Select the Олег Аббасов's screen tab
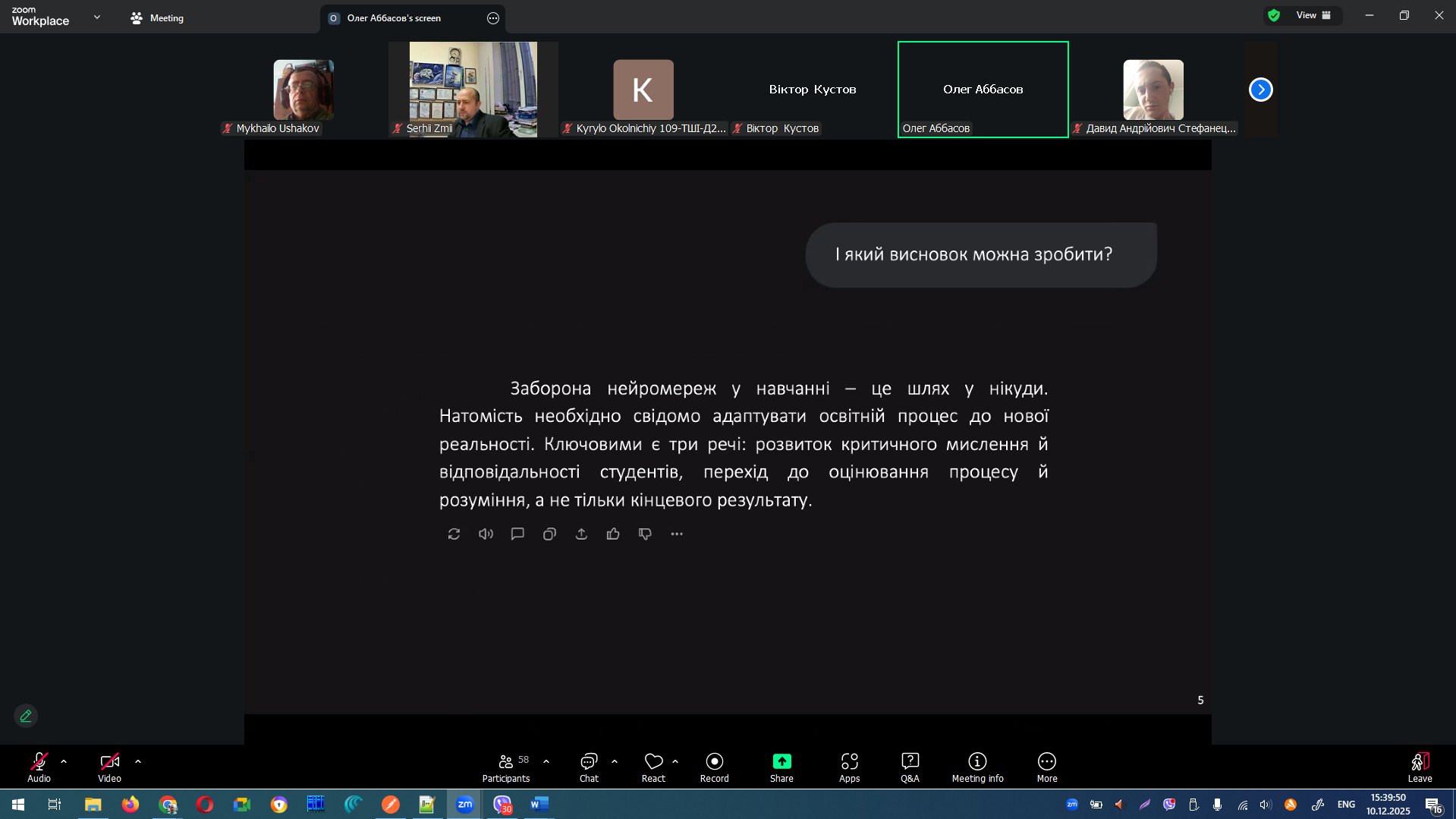This screenshot has height=819, width=1456. pyautogui.click(x=394, y=18)
